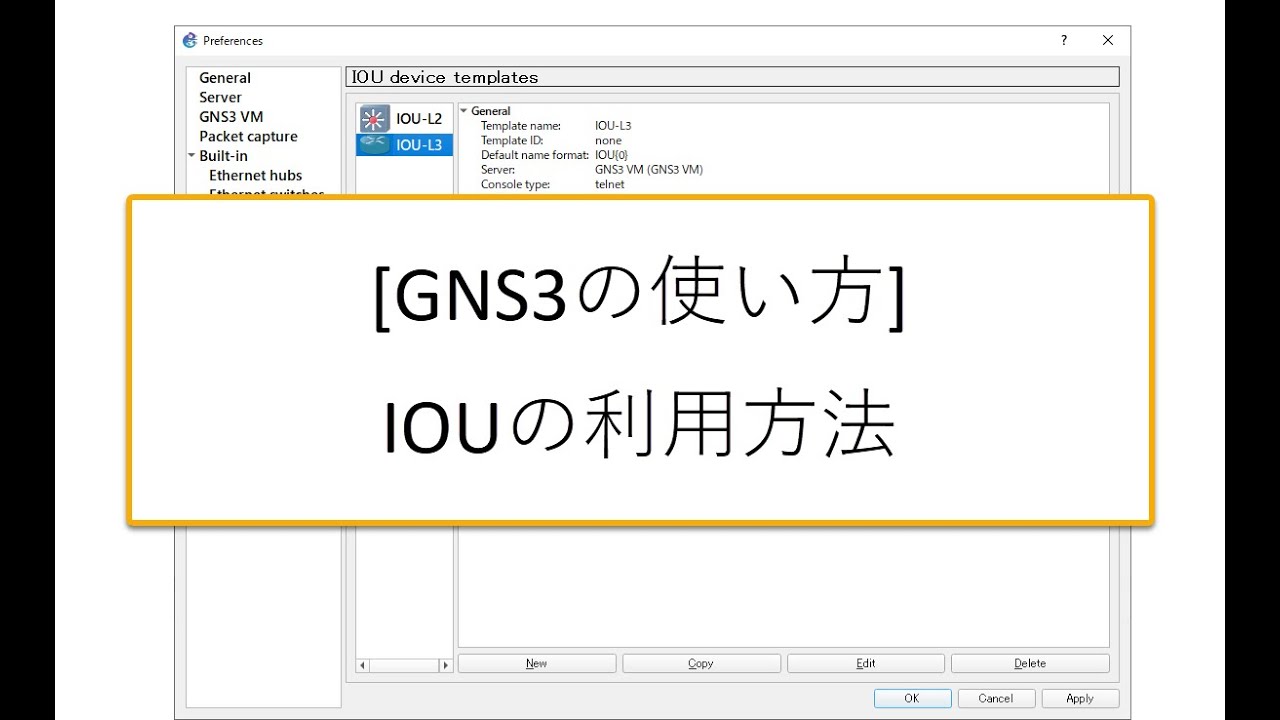The width and height of the screenshot is (1280, 720).
Task: Click the template list left scroll arrow
Action: pyautogui.click(x=363, y=665)
